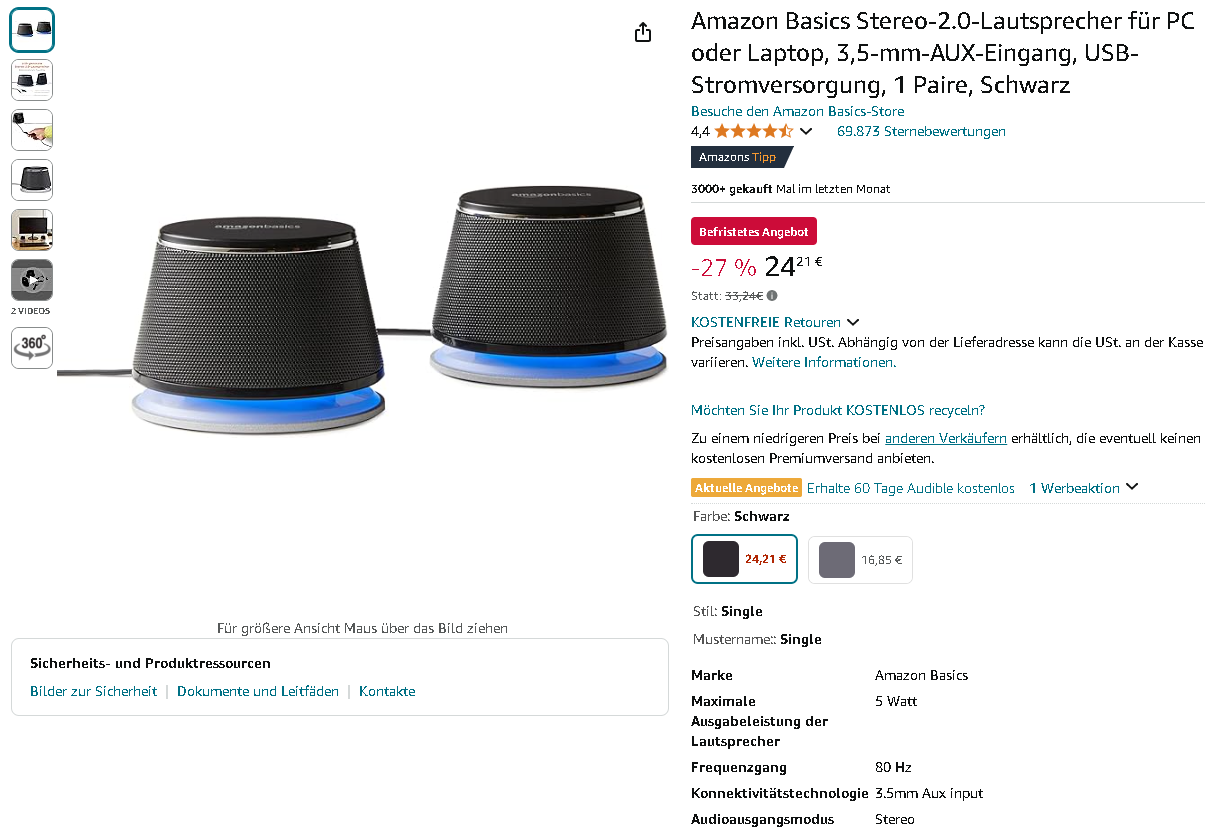
Task: Expand the star rating dropdown arrow
Action: [x=806, y=131]
